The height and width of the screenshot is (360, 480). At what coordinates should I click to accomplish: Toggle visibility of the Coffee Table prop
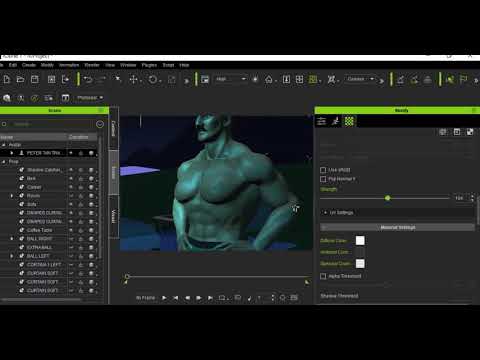coord(71,230)
